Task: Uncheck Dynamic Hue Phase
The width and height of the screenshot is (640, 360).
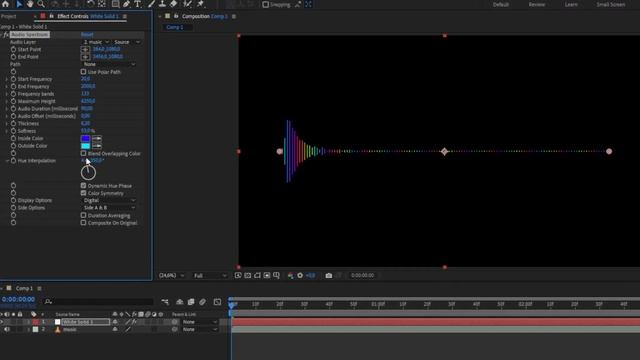Action: tap(83, 186)
